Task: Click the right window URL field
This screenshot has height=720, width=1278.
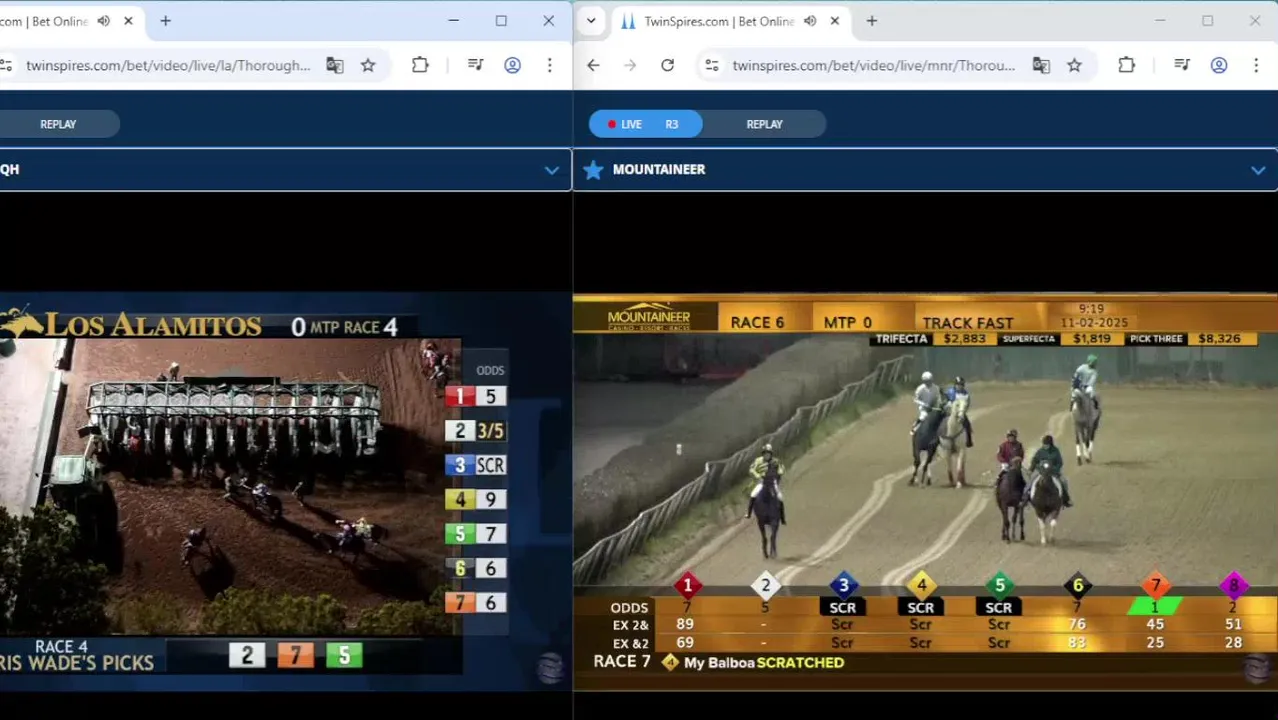Action: (x=873, y=65)
